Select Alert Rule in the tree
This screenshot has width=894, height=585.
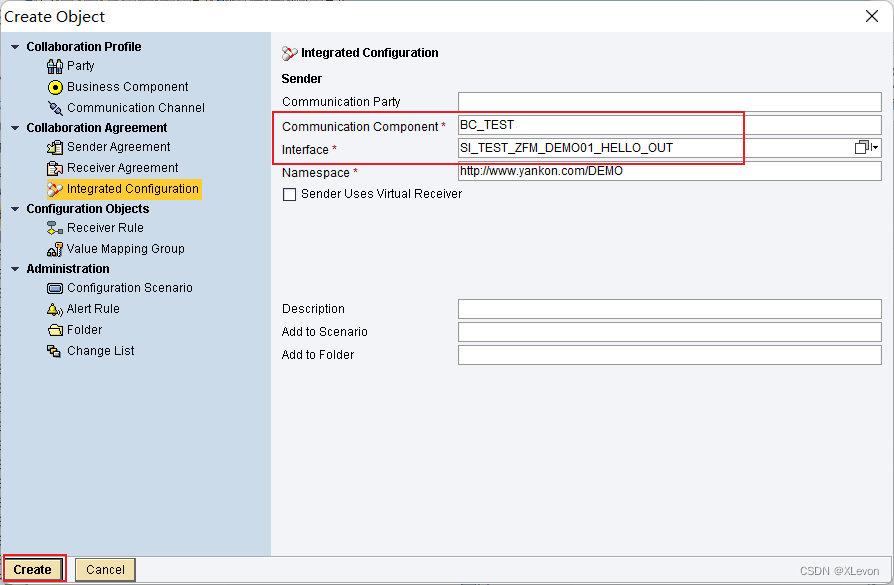pyautogui.click(x=93, y=309)
